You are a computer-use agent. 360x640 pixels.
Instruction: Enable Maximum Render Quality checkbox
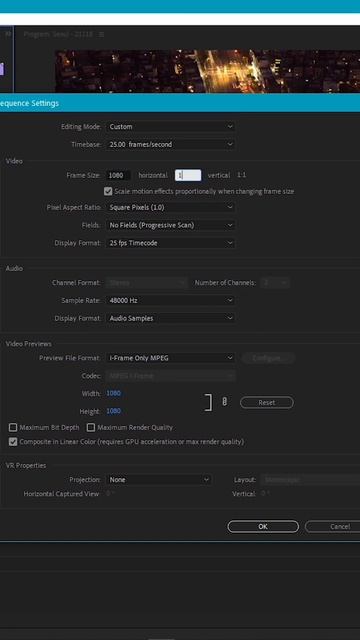pos(91,427)
